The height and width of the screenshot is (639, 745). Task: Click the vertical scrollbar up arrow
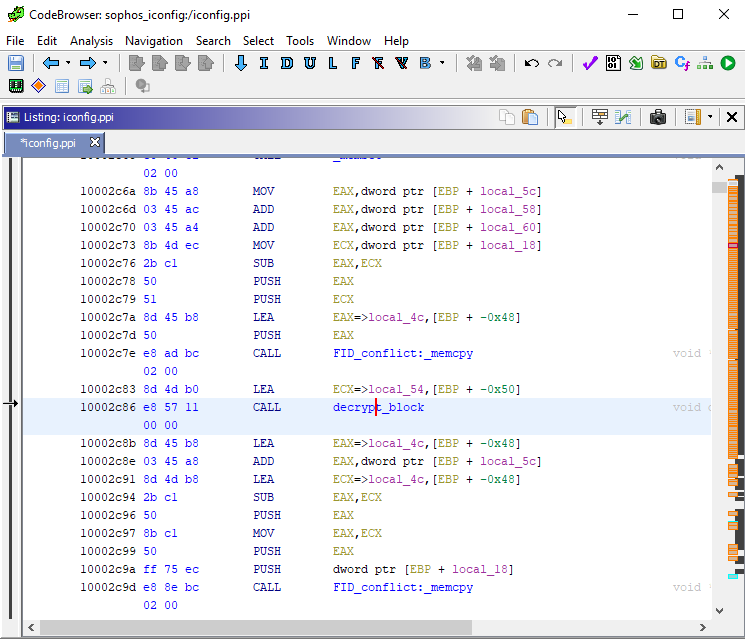pos(719,167)
